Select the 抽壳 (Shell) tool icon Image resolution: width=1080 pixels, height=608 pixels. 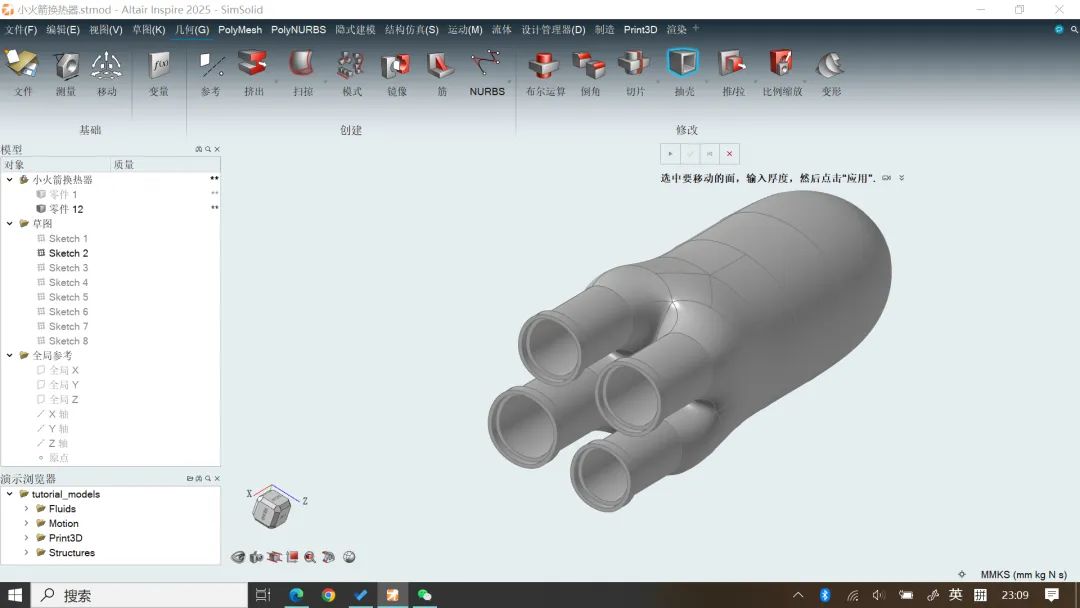point(683,66)
